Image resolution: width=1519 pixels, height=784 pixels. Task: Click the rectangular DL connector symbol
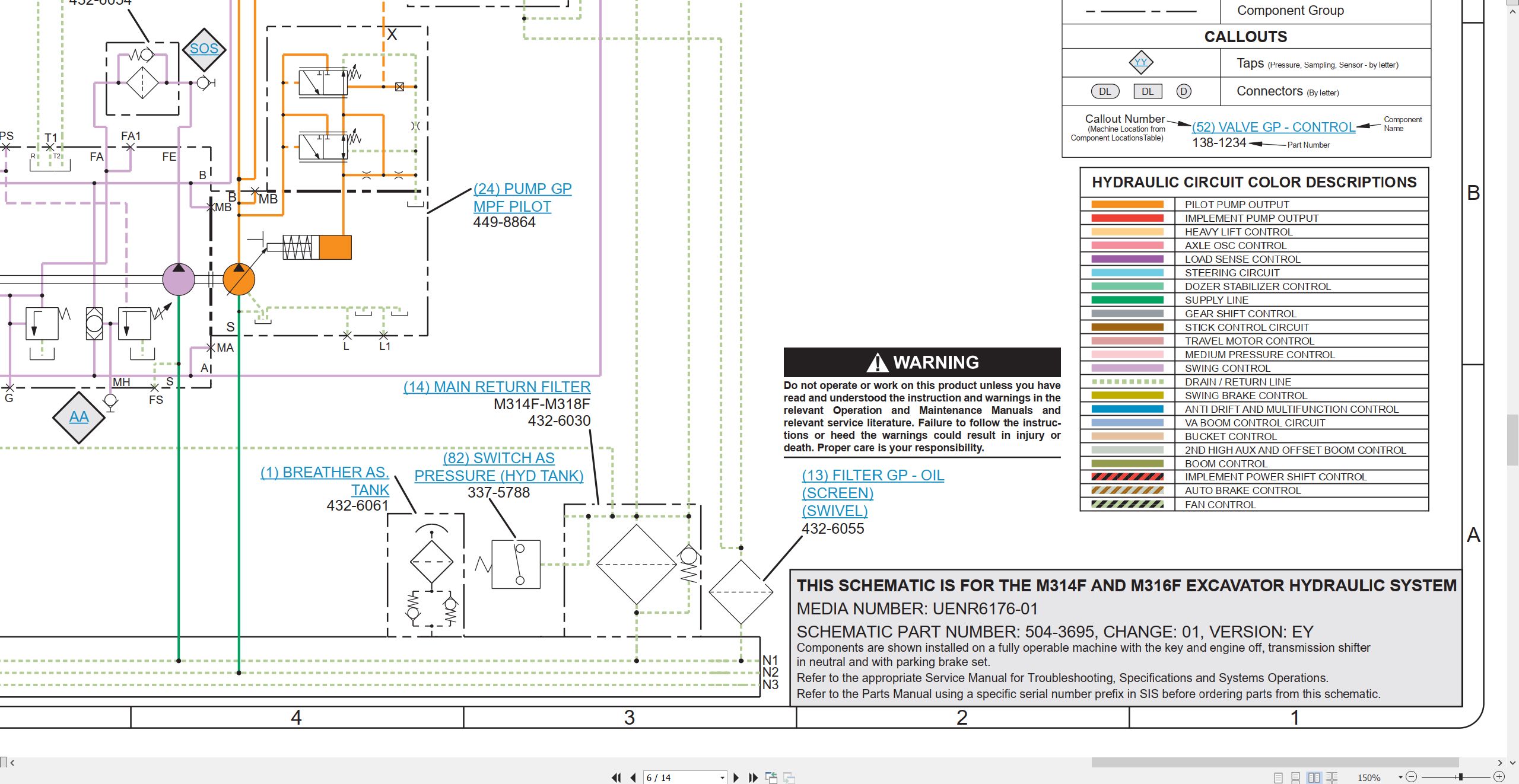tap(1148, 91)
